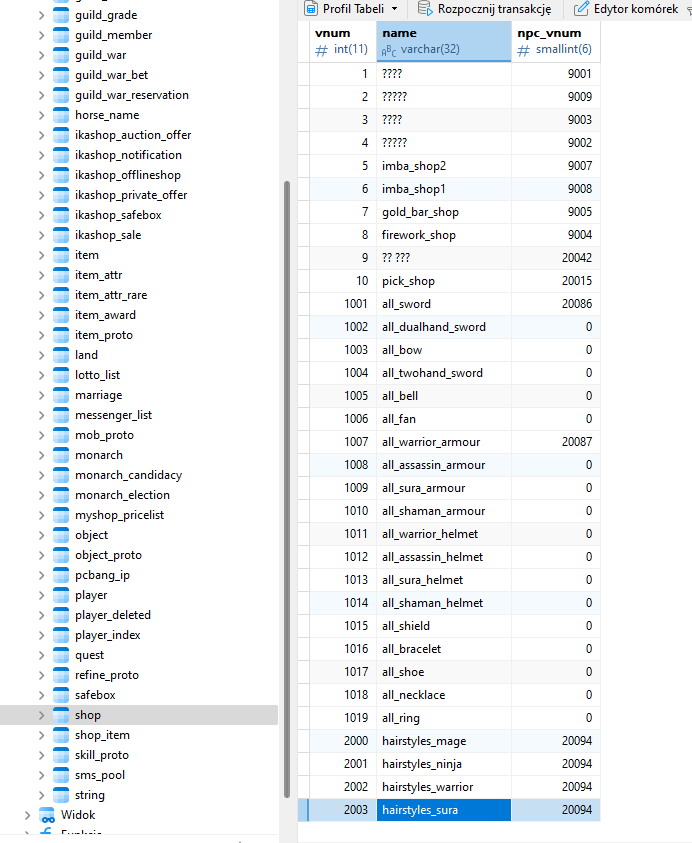Click the pcbang_ip table icon
The image size is (692, 843).
(61, 576)
